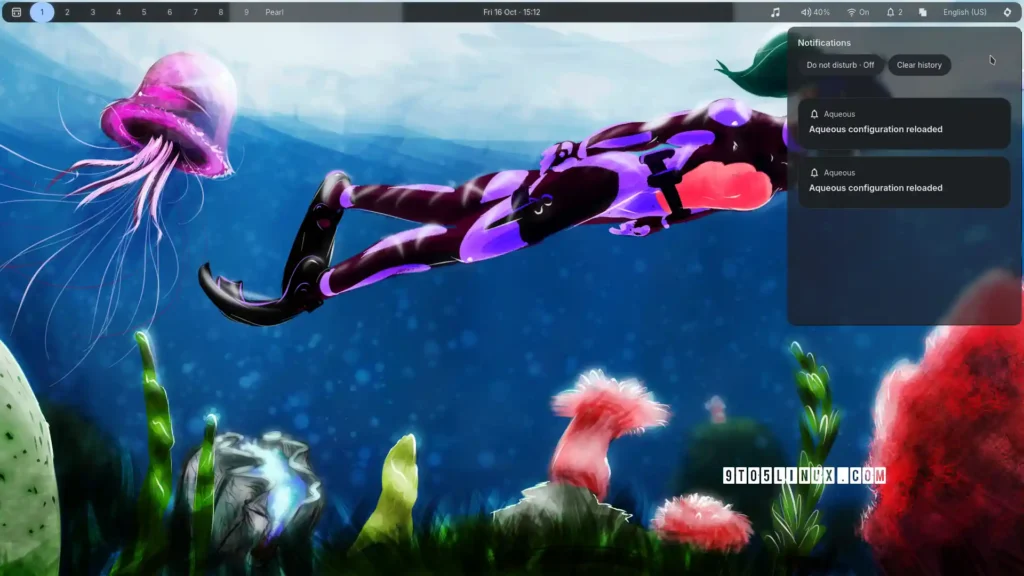The width and height of the screenshot is (1024, 576).
Task: Jump to workspace 7
Action: pos(195,12)
